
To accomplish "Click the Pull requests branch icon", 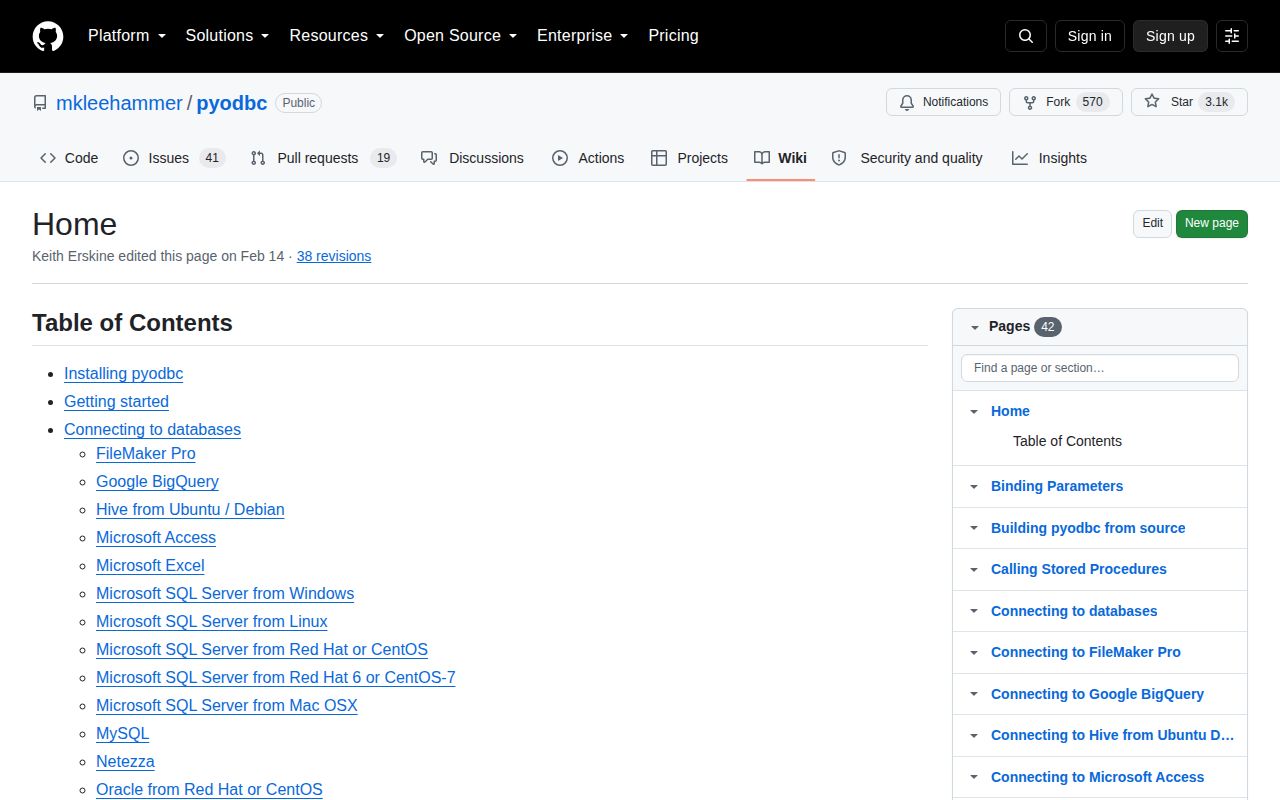I will pyautogui.click(x=258, y=158).
